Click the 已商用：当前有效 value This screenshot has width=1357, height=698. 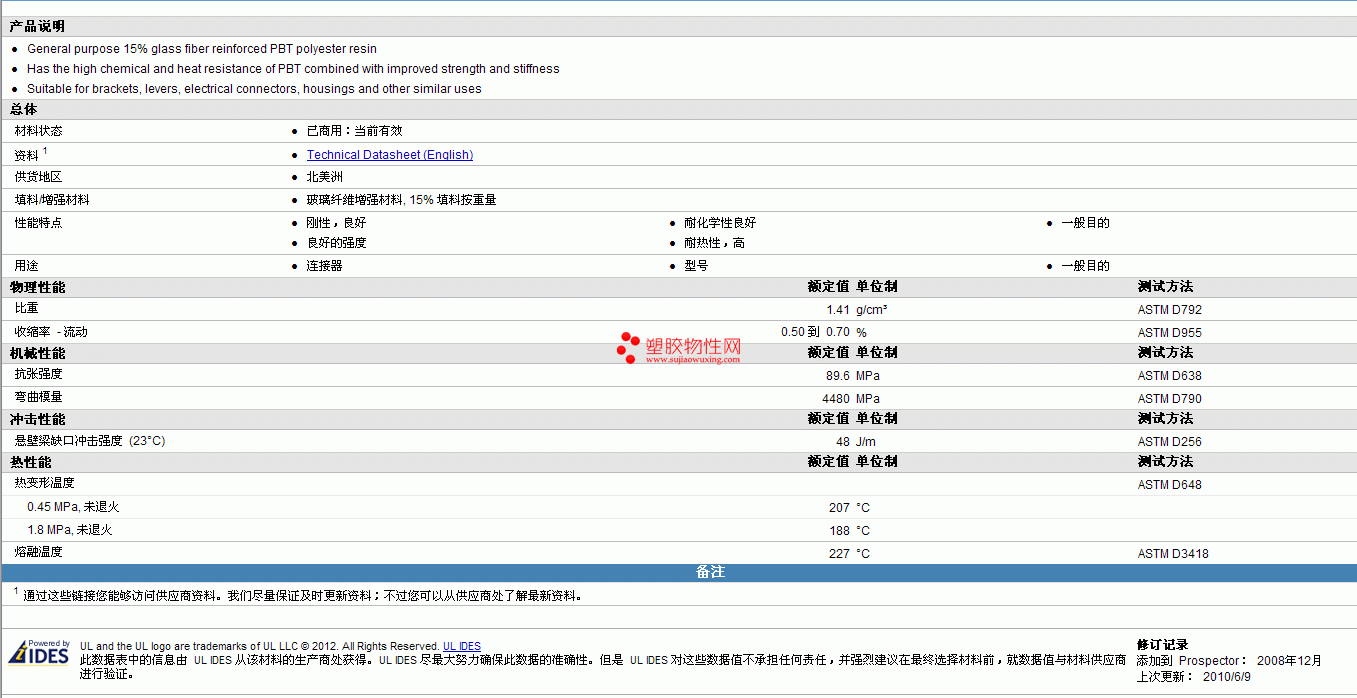(355, 131)
